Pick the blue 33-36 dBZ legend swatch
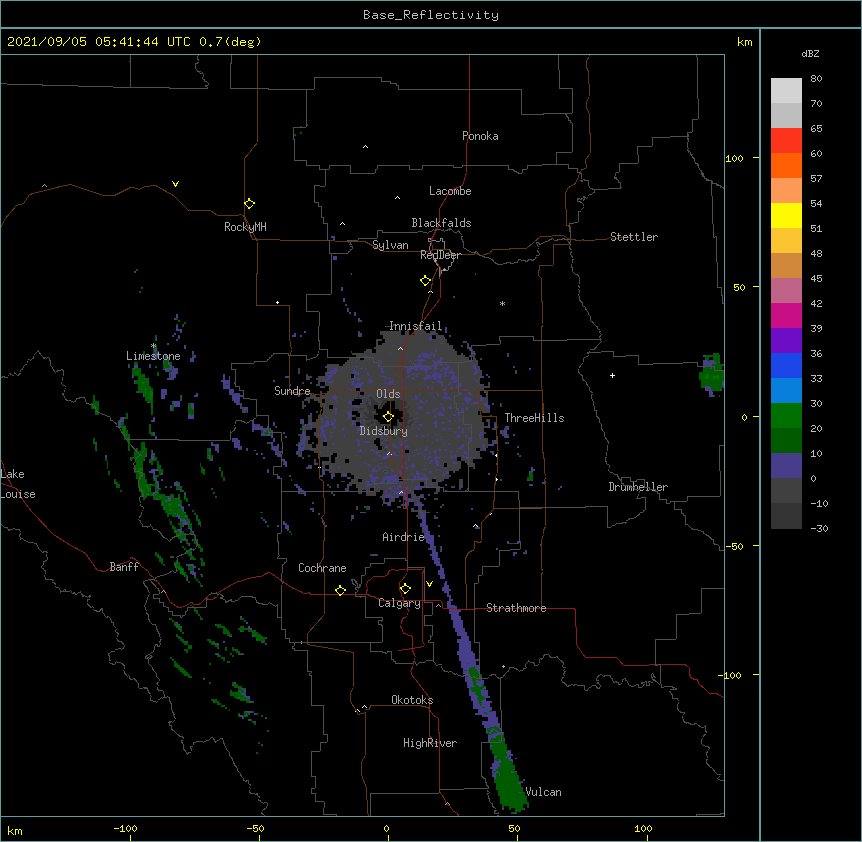The height and width of the screenshot is (842, 862). pyautogui.click(x=786, y=365)
